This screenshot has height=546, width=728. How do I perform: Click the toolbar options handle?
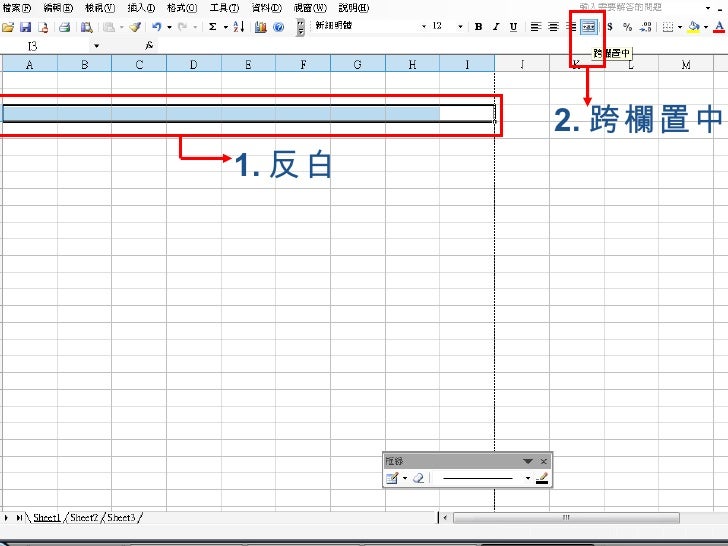pos(301,27)
